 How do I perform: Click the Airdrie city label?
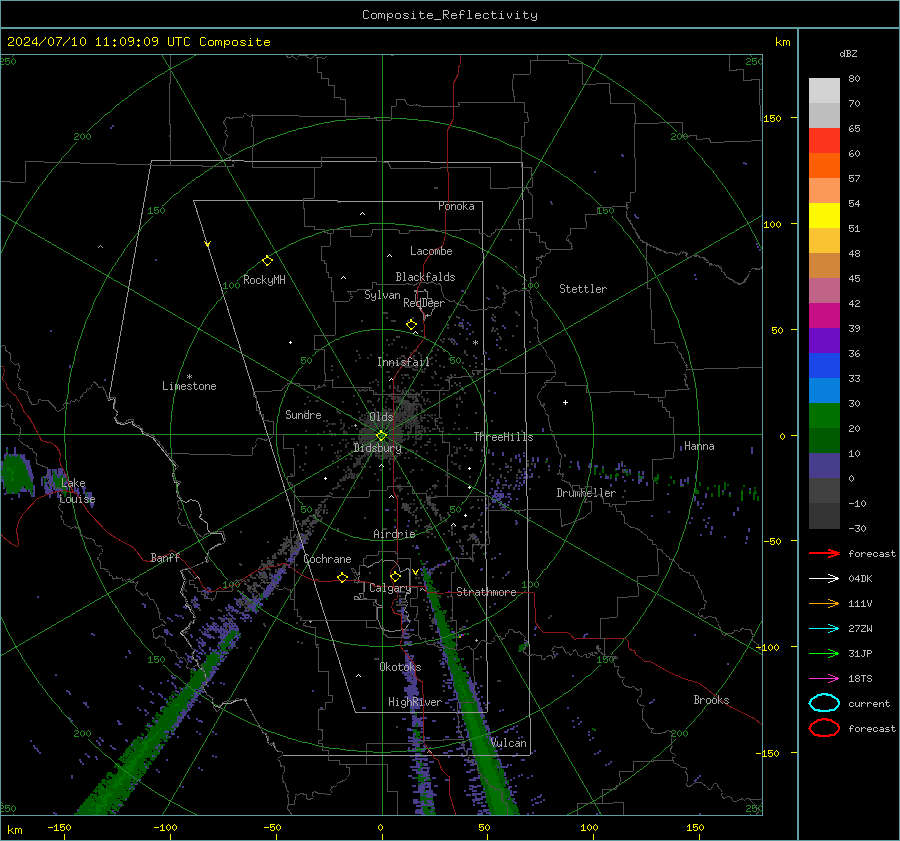pos(394,534)
